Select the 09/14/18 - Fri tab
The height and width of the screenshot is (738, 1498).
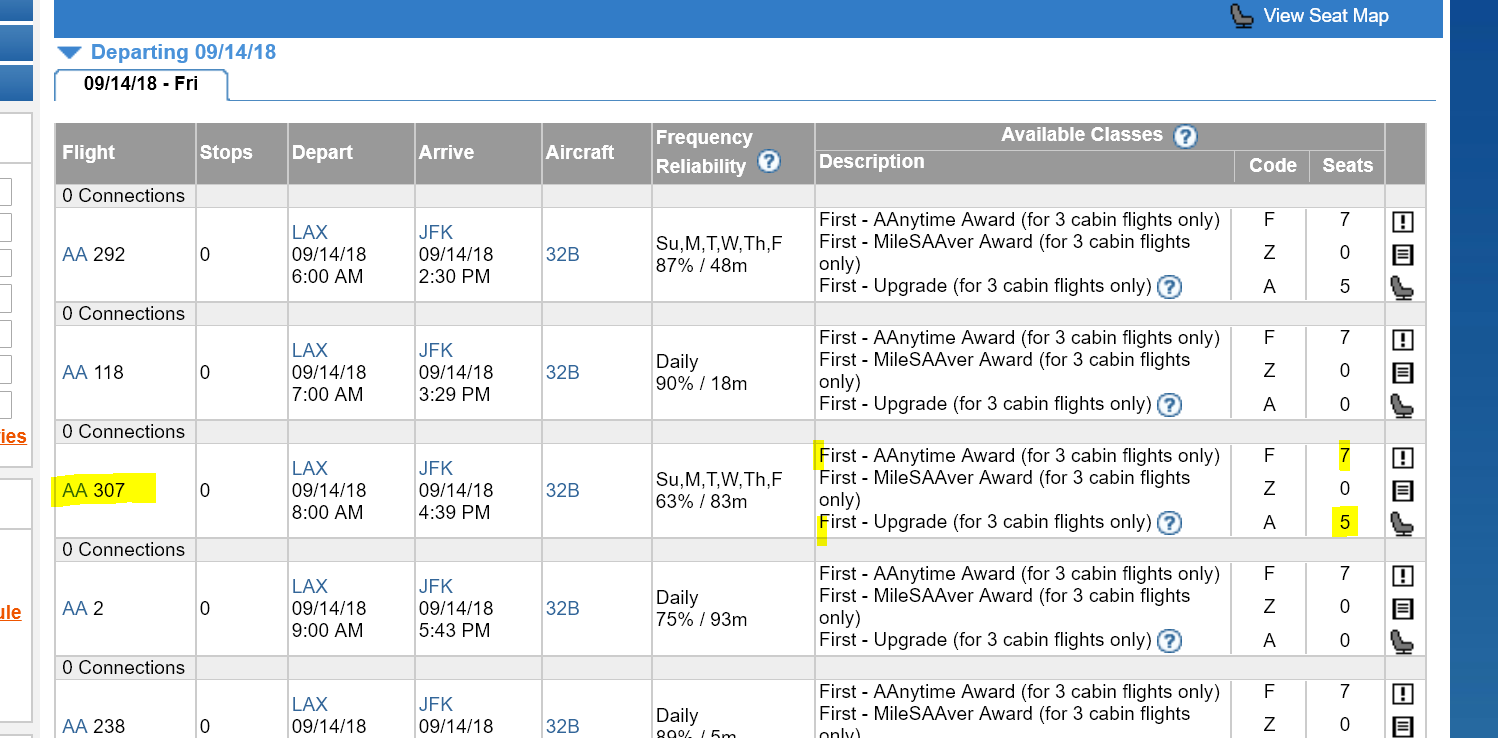click(141, 84)
